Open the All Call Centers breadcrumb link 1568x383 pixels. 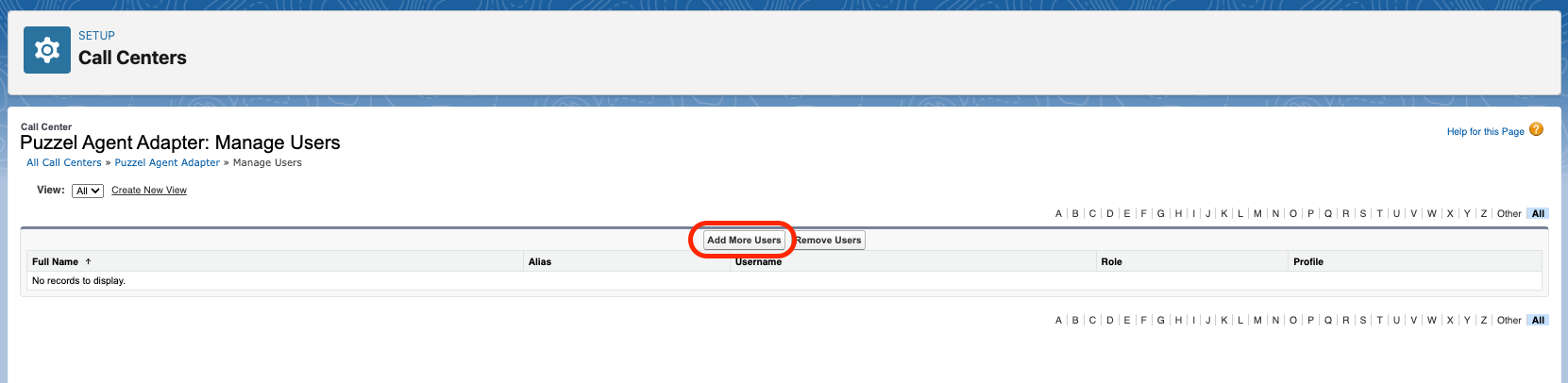click(x=64, y=163)
